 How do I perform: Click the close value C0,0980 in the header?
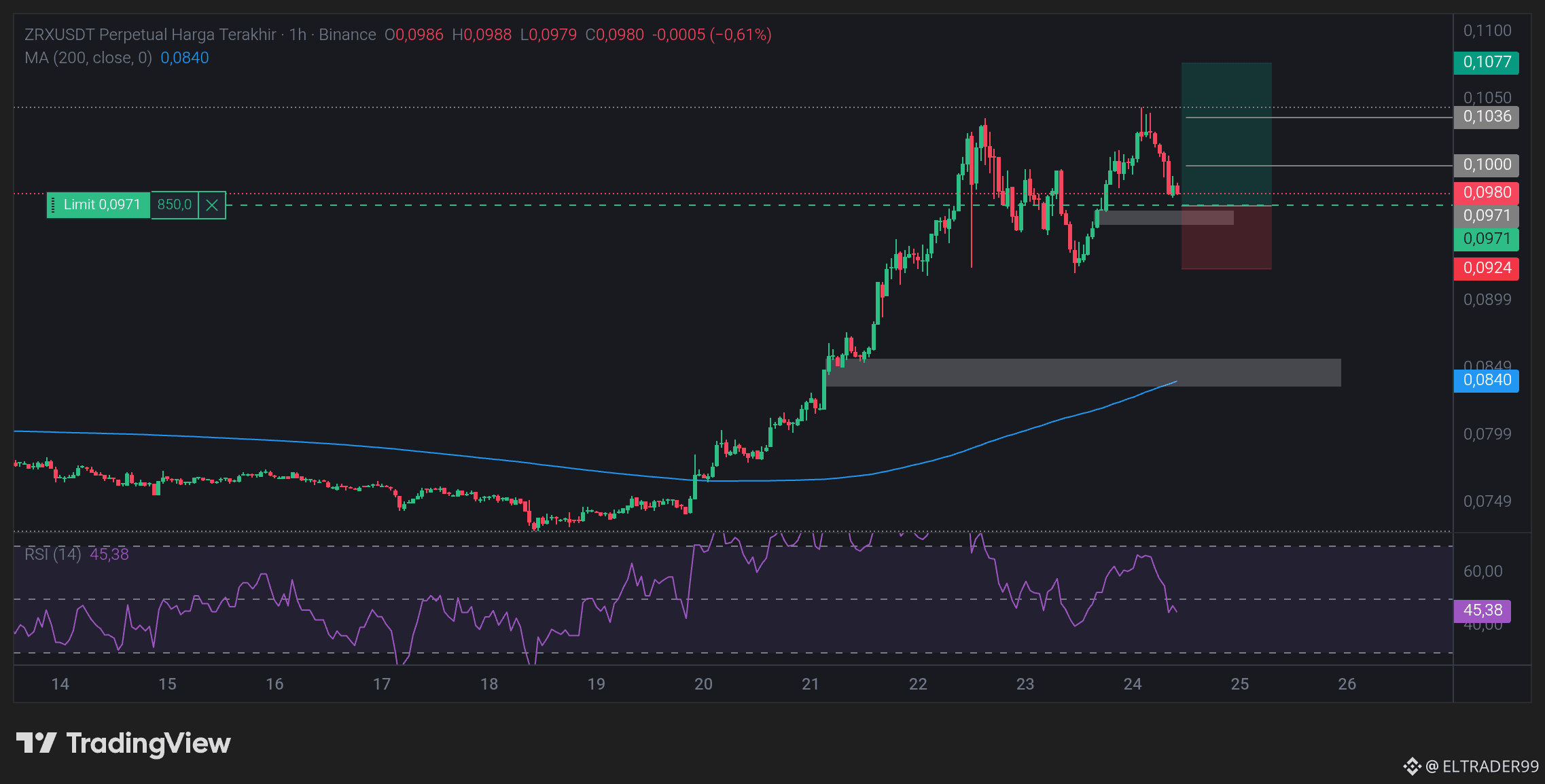(x=615, y=35)
